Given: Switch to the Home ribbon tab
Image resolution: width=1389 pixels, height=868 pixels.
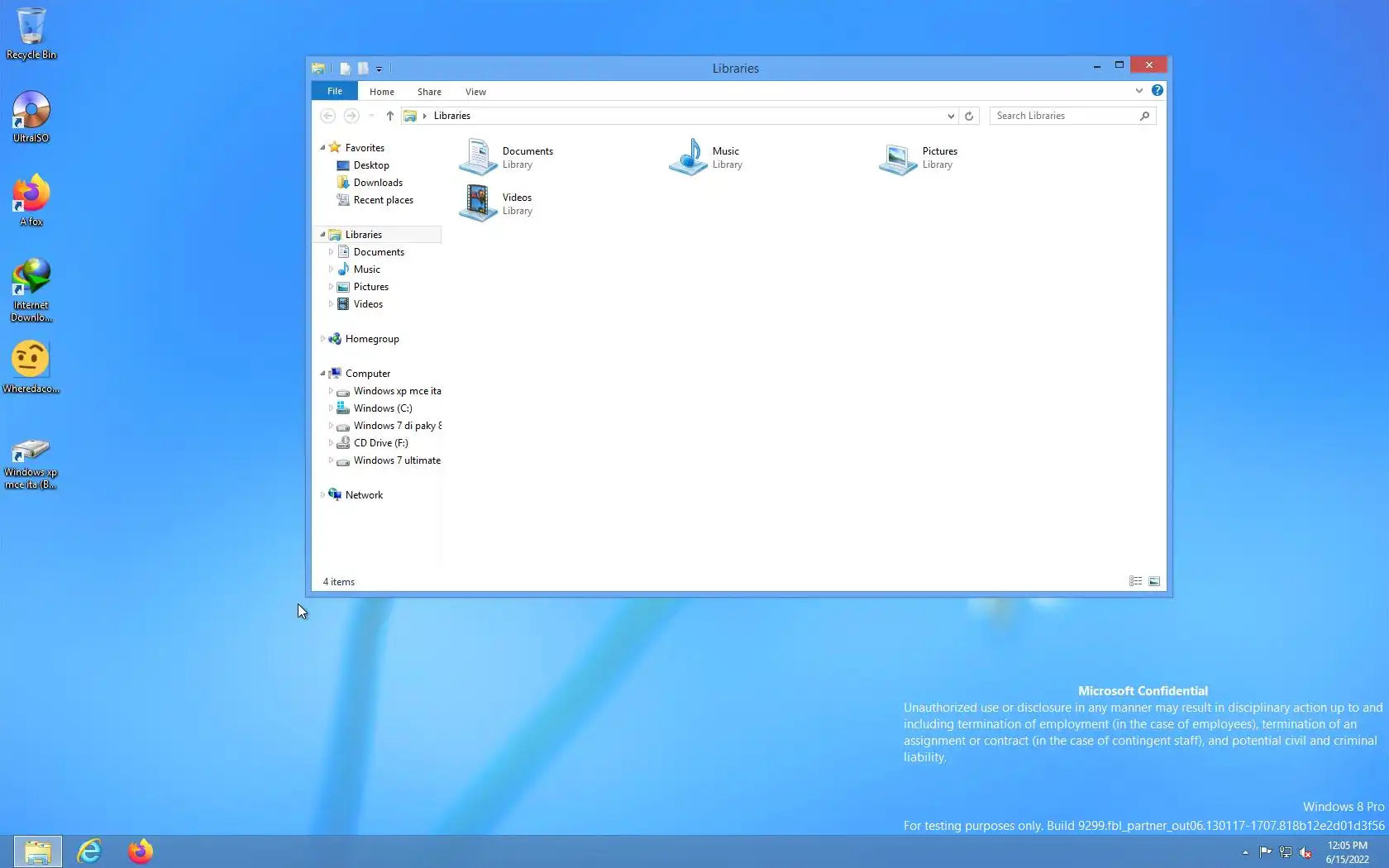Looking at the screenshot, I should (x=382, y=92).
